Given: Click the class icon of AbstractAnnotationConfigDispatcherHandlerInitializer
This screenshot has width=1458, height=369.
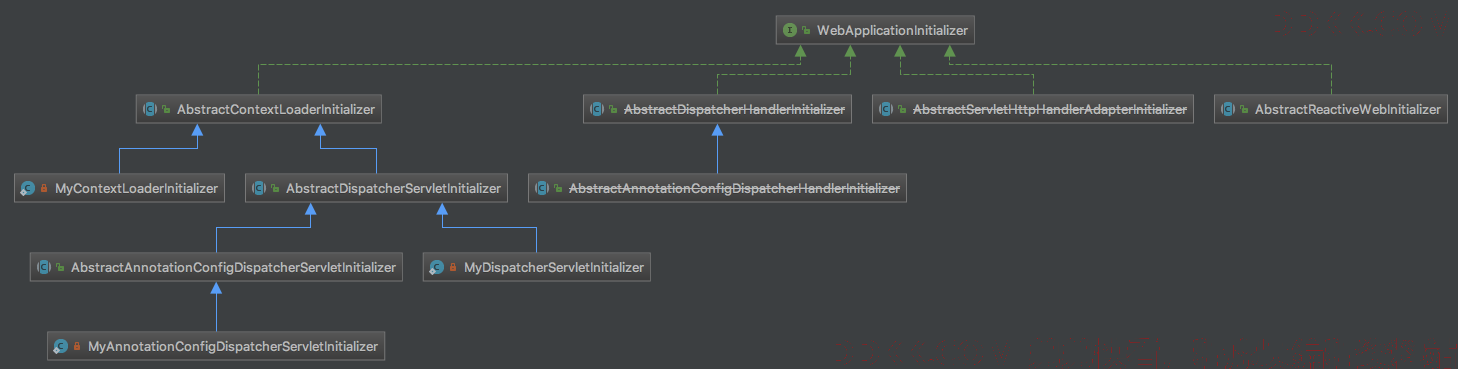Looking at the screenshot, I should (542, 188).
